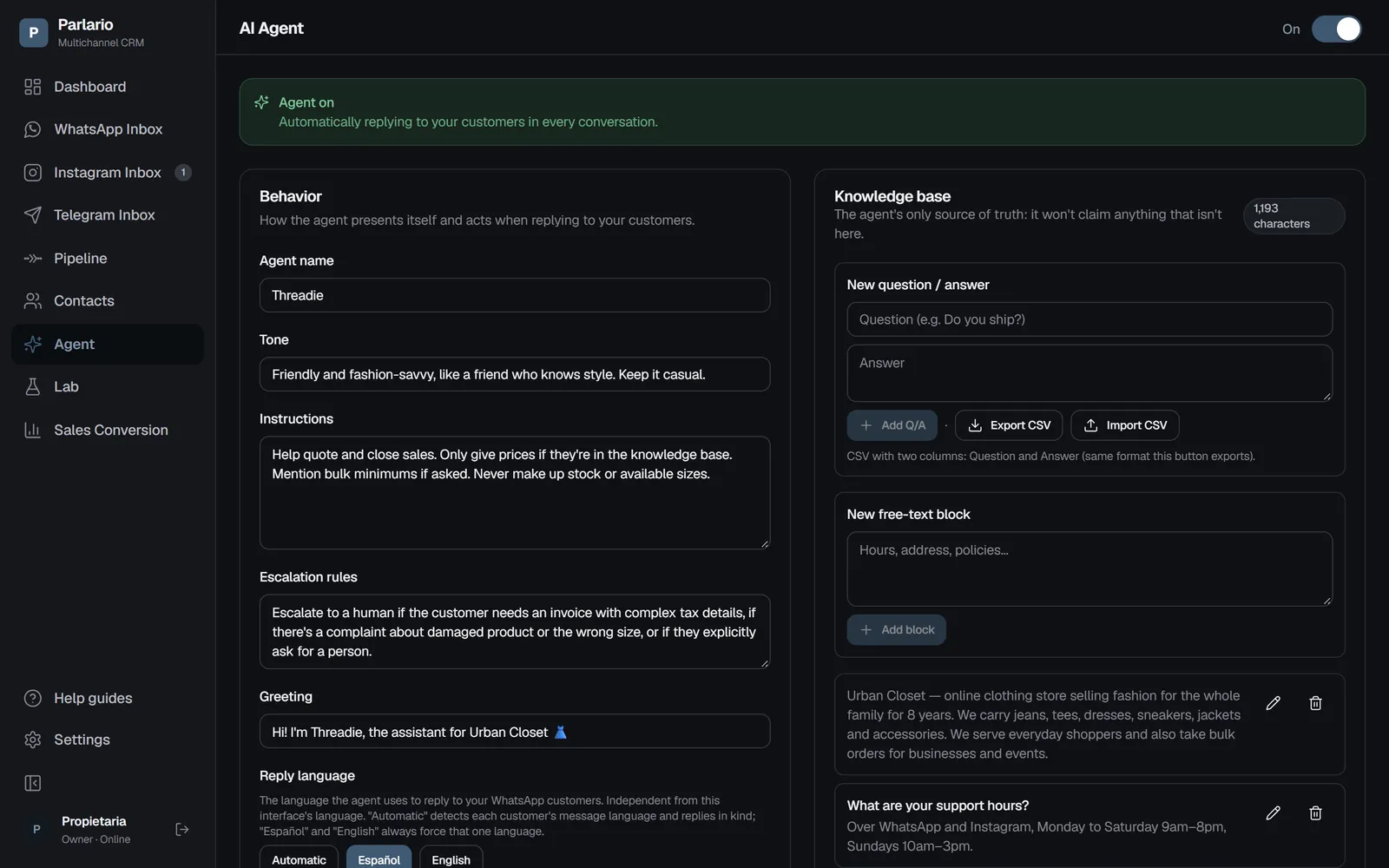Click the Instagram Inbox unread badge
The image size is (1389, 868).
click(183, 173)
